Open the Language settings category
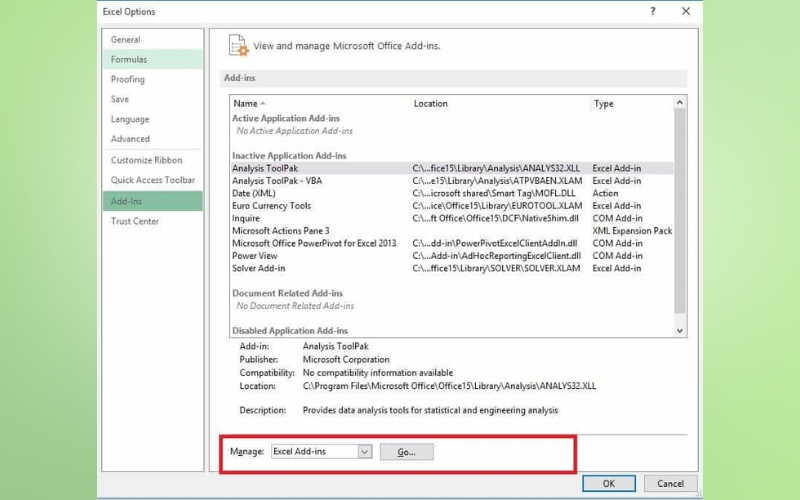Screen dimensions: 800x500 click(x=152, y=119)
